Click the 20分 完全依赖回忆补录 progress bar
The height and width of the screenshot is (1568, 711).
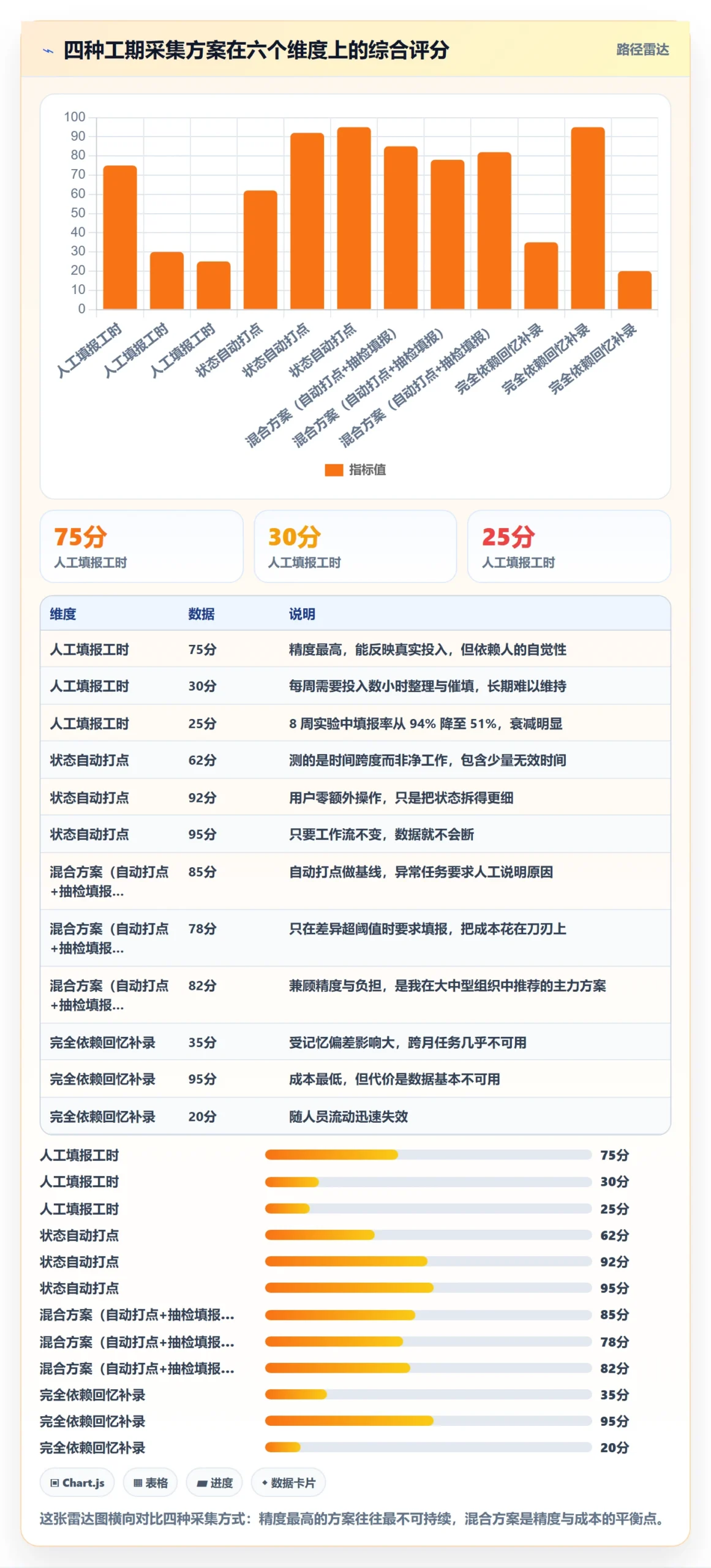coord(428,1447)
